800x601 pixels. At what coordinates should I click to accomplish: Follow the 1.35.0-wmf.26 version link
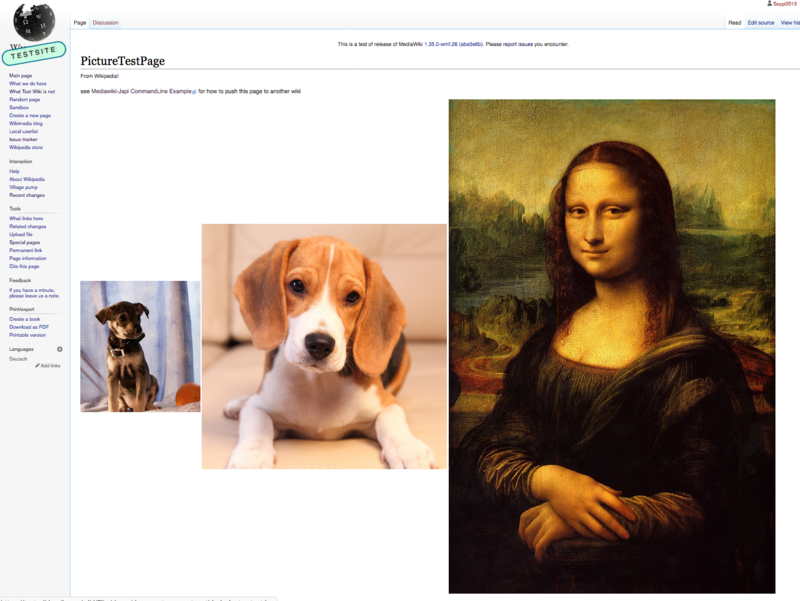point(441,44)
